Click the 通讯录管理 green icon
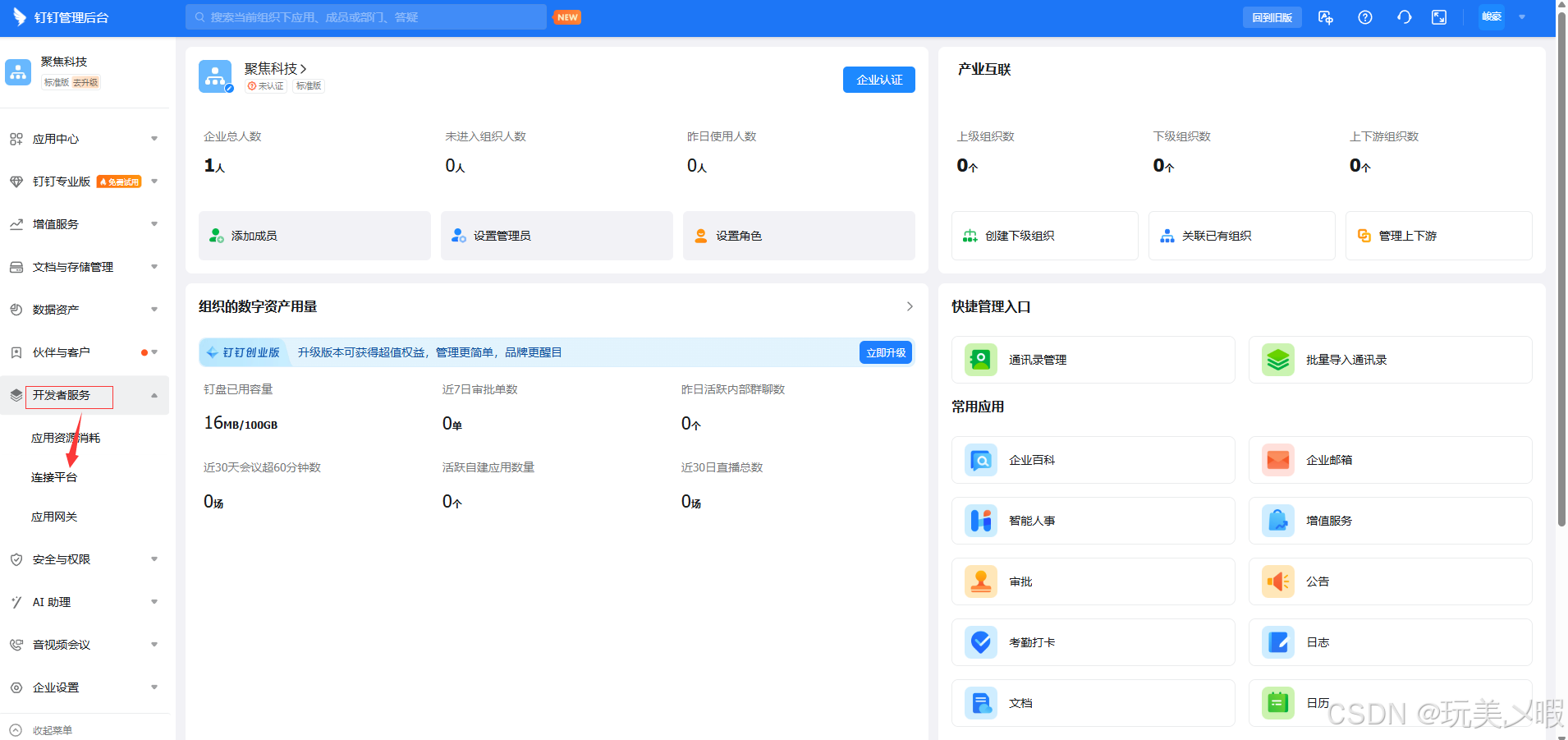 pos(980,360)
